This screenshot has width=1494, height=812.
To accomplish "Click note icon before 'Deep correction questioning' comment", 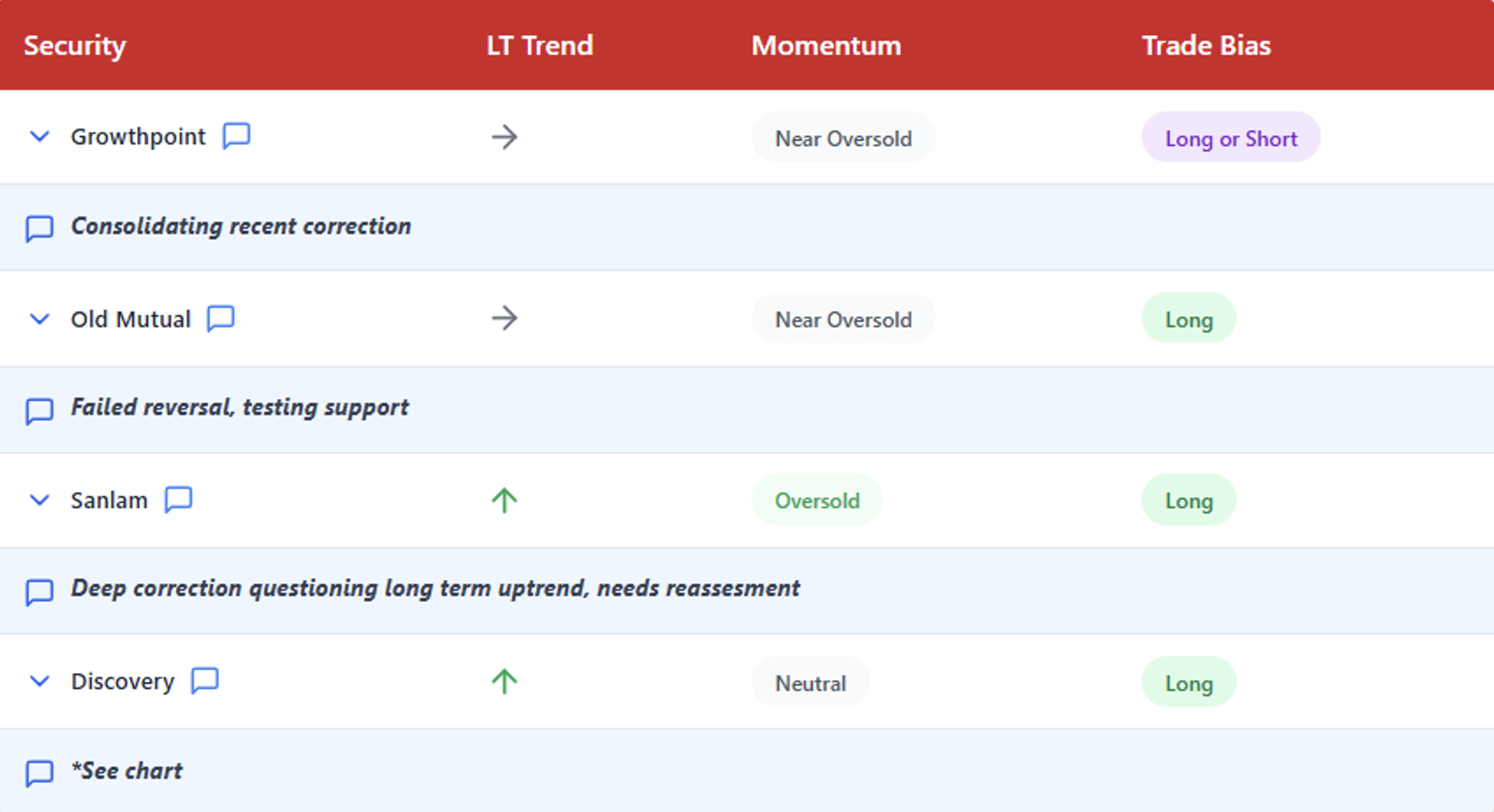I will 39,592.
